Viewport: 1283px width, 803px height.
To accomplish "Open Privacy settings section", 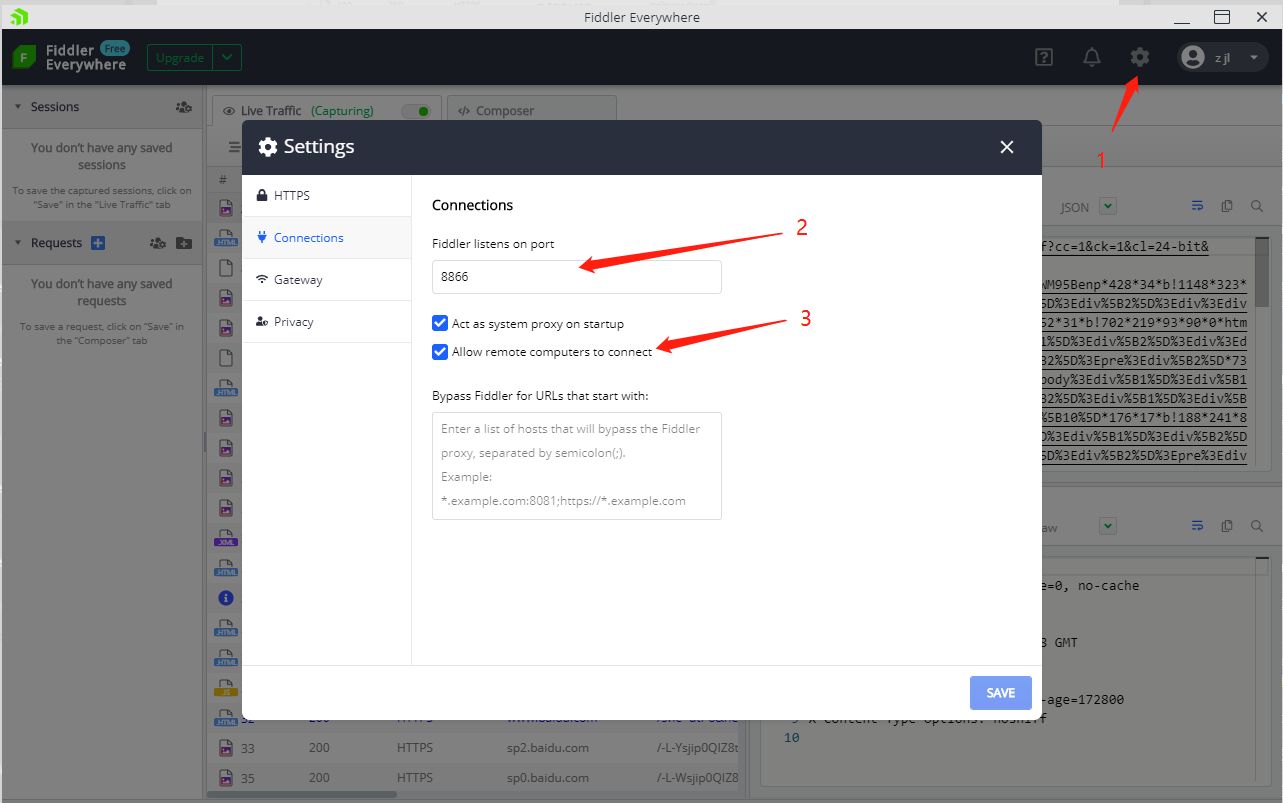I will coord(327,322).
